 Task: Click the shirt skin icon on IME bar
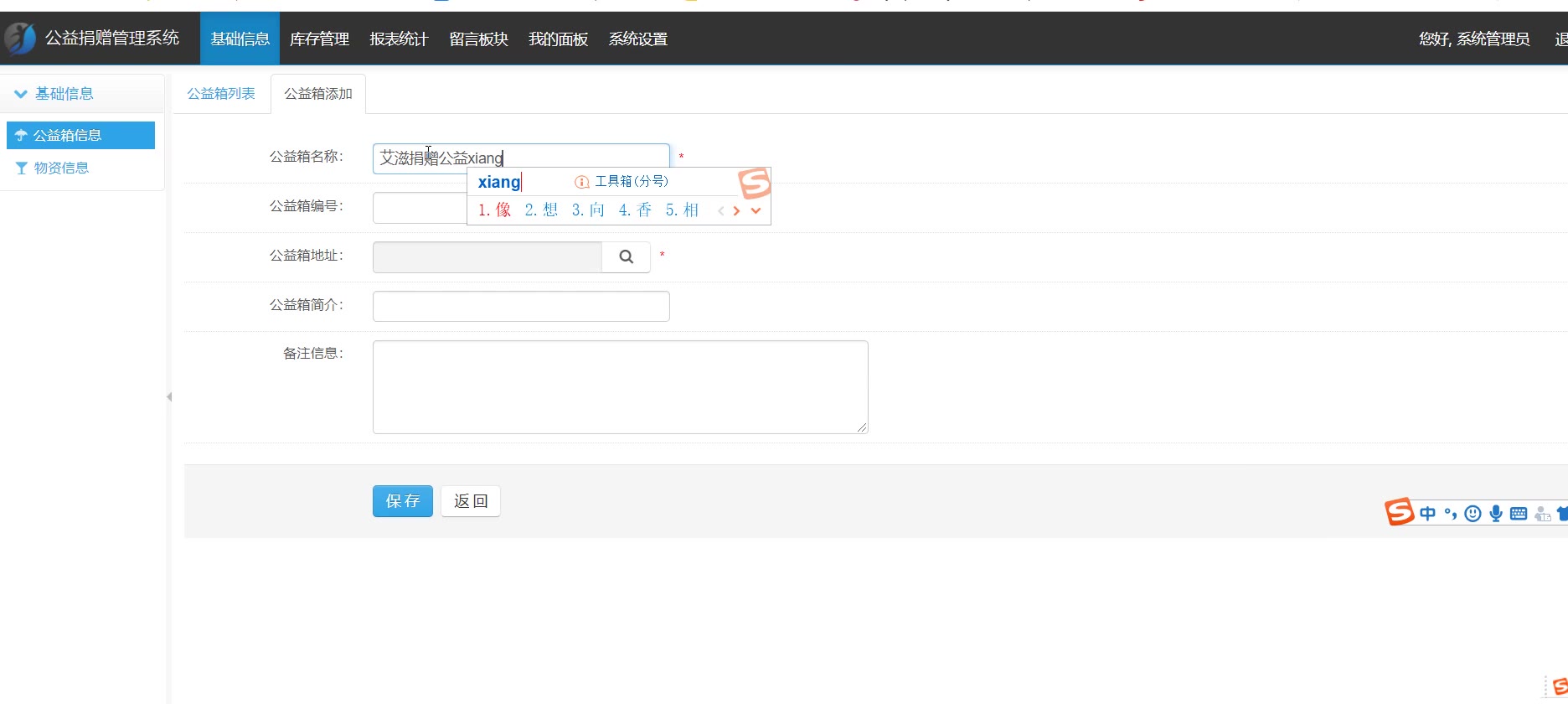1562,514
